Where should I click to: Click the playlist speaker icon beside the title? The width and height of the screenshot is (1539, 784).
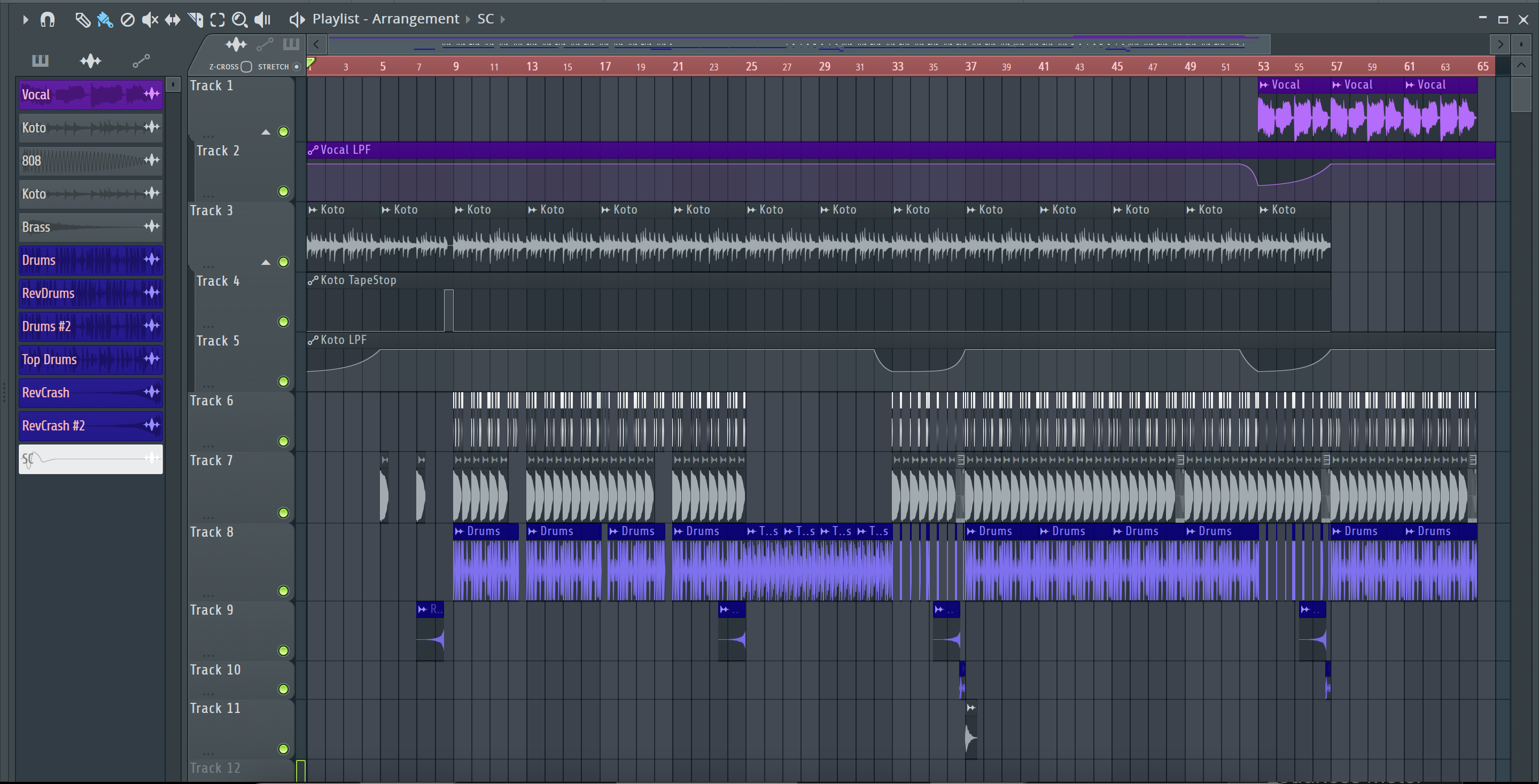pos(297,20)
